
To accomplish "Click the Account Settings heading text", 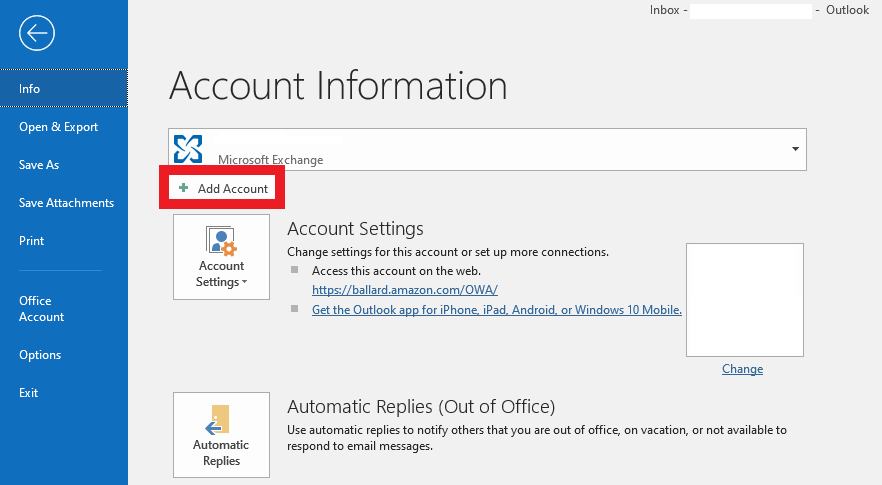I will pyautogui.click(x=355, y=229).
